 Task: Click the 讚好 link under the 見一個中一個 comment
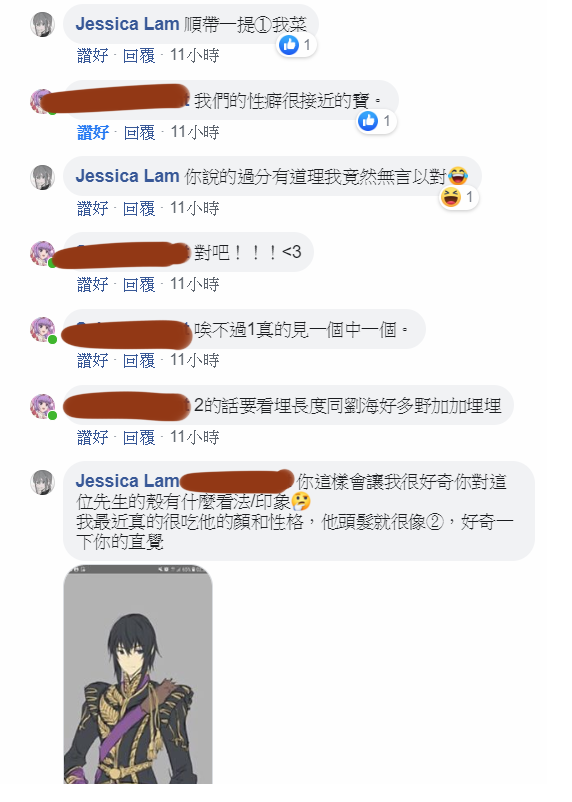click(93, 361)
